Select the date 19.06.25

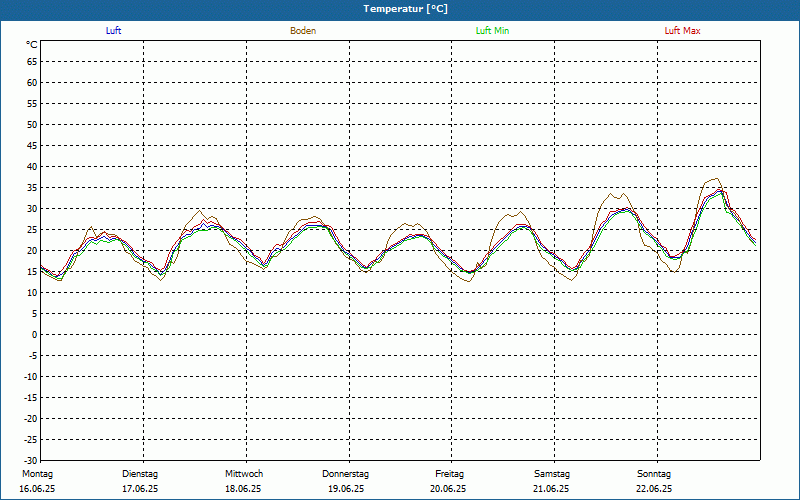[x=346, y=489]
